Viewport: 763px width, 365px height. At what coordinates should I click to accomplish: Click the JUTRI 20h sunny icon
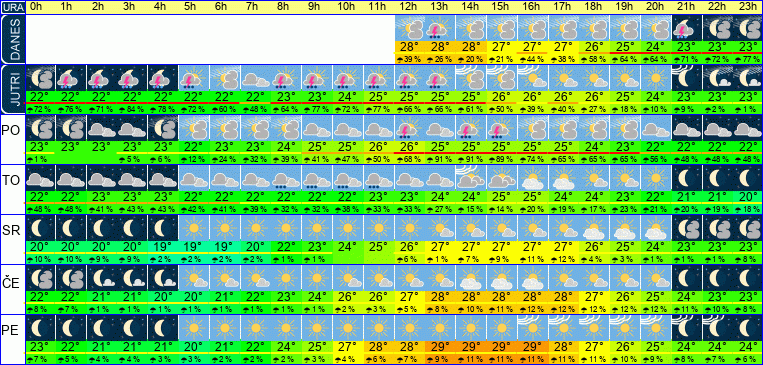(x=655, y=78)
